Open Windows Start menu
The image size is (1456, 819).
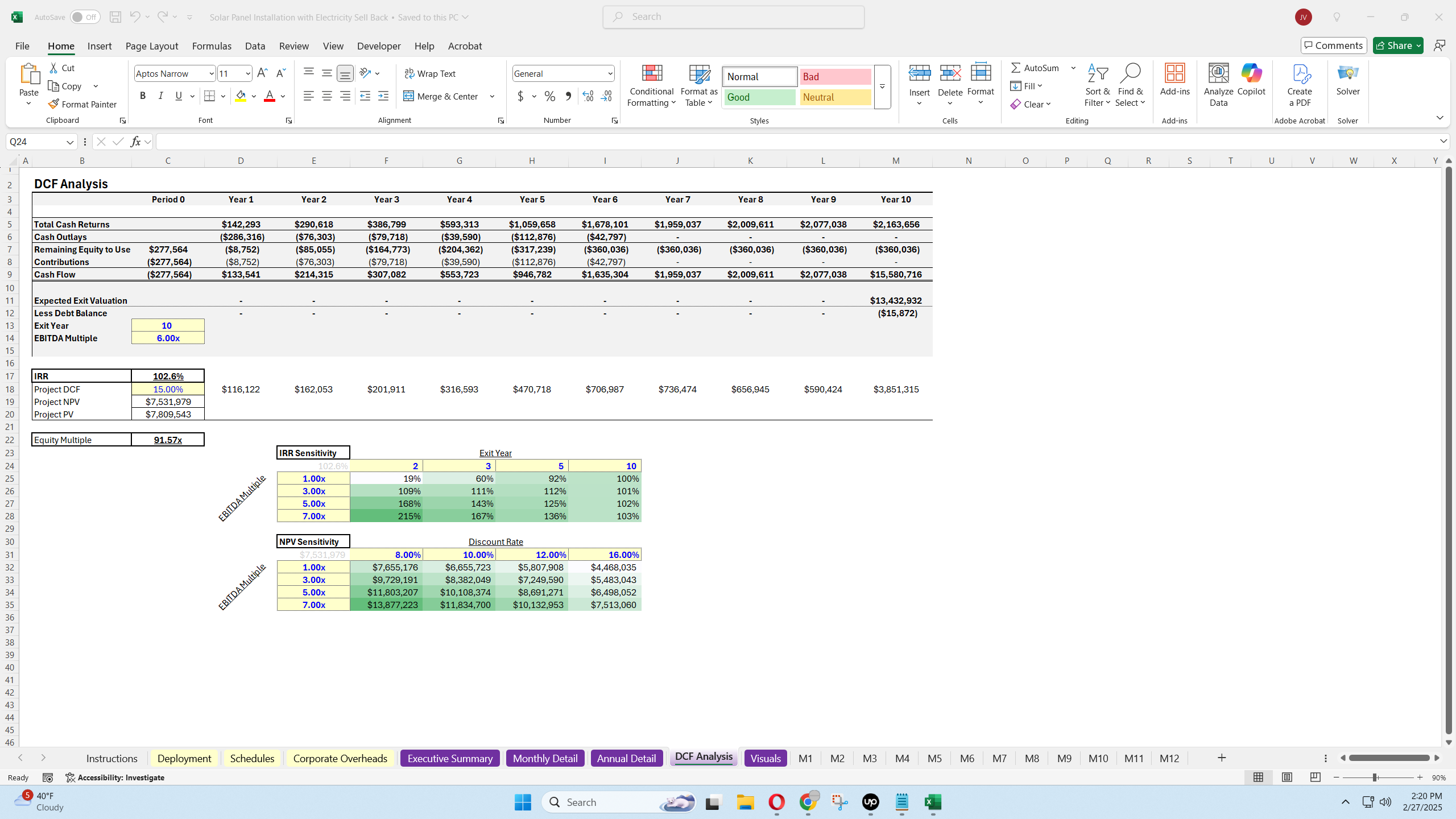[522, 802]
